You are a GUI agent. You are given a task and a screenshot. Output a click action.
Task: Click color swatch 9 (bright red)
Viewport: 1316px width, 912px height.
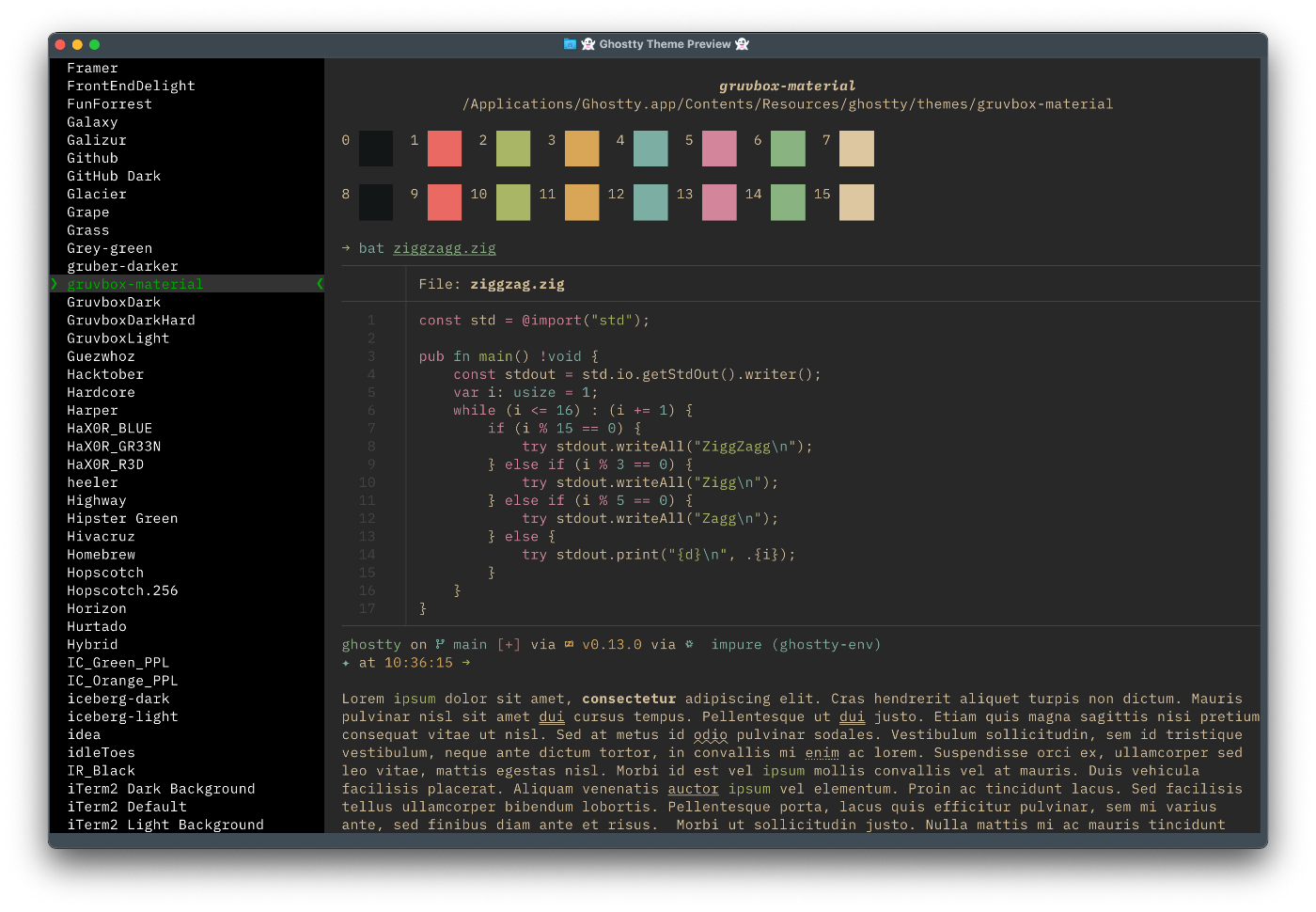pos(445,202)
